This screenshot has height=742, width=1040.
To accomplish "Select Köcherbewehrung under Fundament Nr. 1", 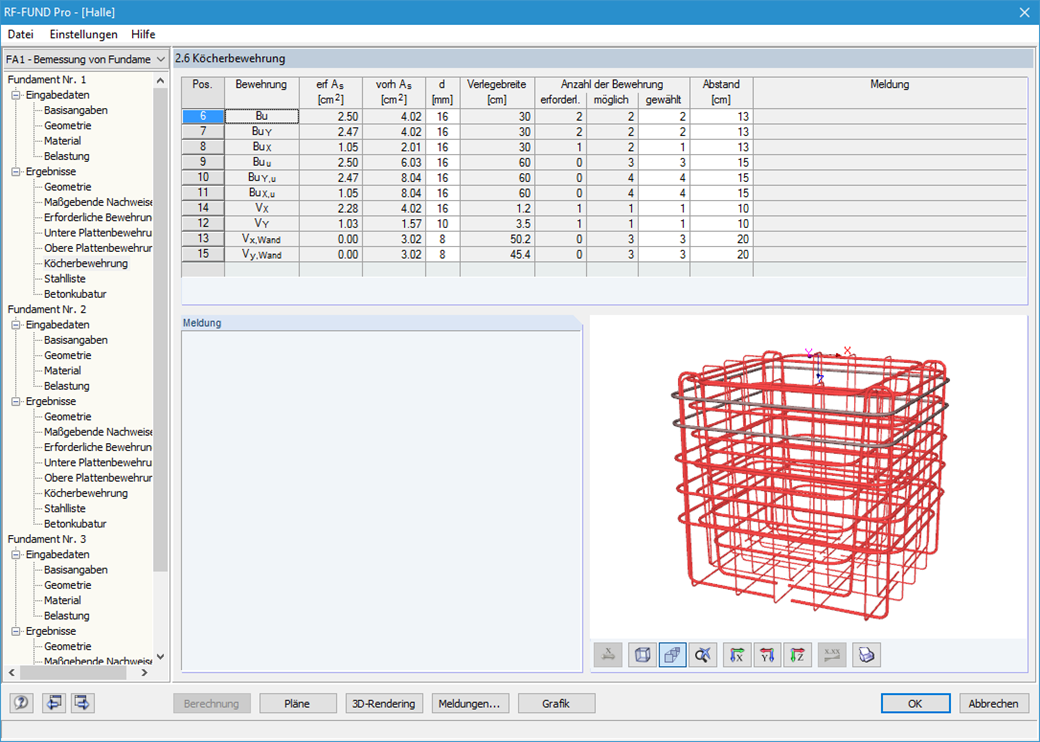I will coord(86,263).
